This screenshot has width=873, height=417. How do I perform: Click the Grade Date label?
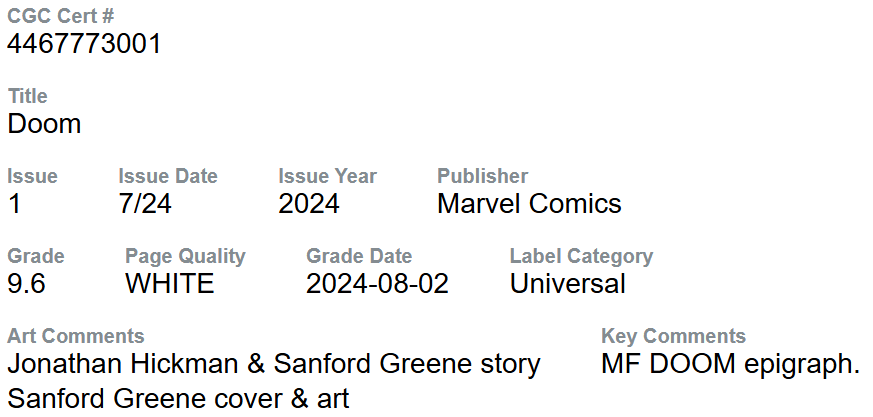[359, 256]
